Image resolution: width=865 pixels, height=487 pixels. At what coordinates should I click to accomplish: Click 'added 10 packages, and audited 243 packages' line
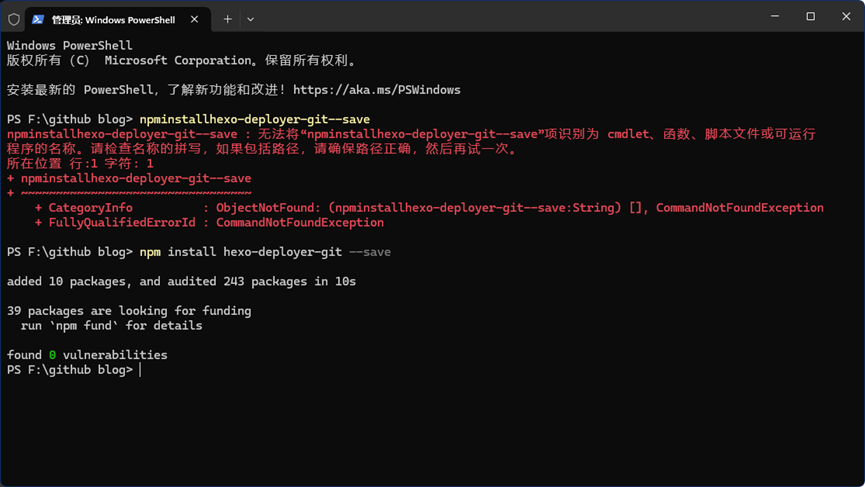point(181,281)
